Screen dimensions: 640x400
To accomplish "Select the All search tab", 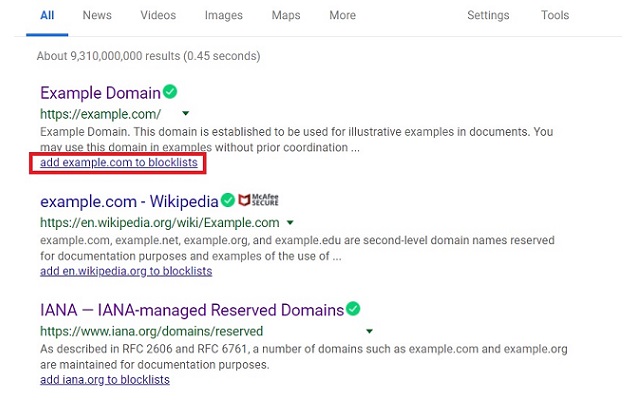I will coord(47,16).
